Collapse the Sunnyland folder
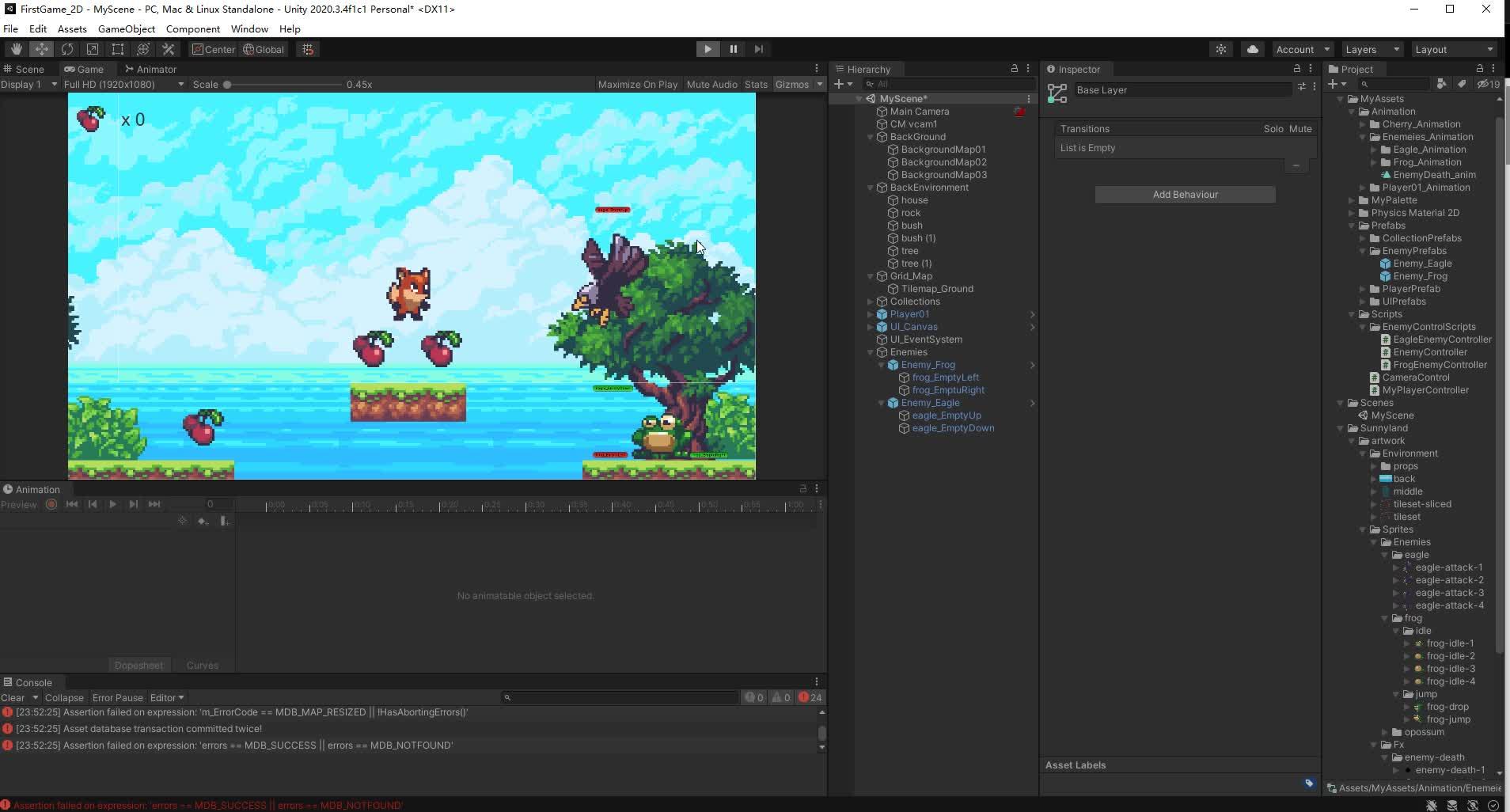This screenshot has width=1510, height=812. pos(1341,428)
